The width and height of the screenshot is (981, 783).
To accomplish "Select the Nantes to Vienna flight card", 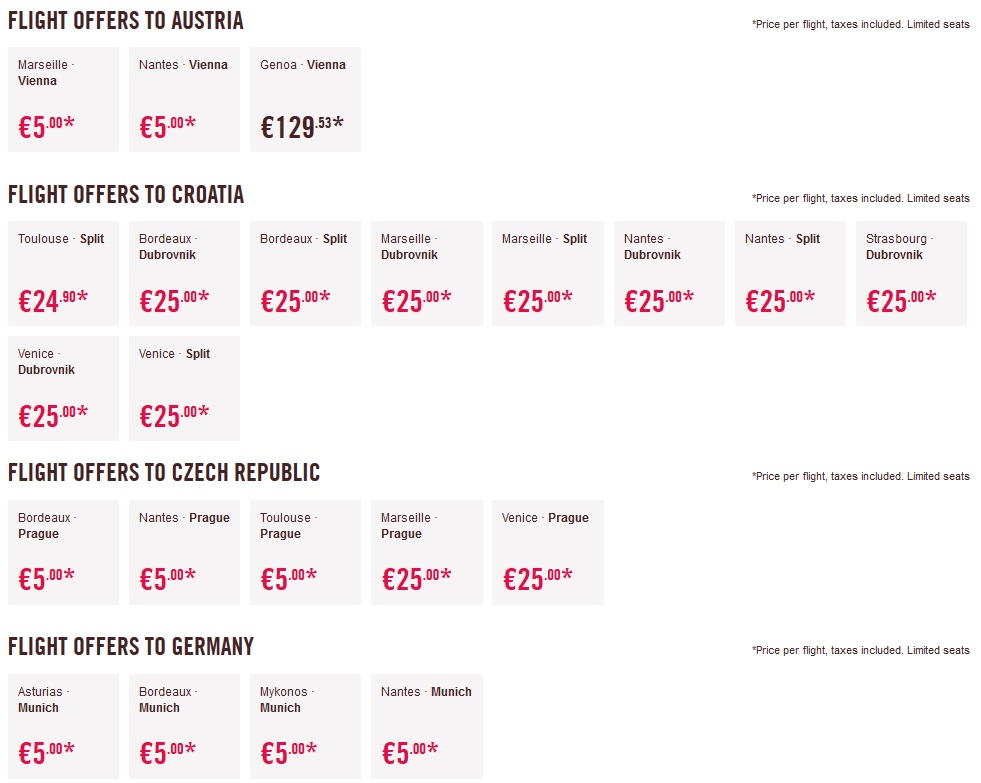I will click(x=184, y=99).
